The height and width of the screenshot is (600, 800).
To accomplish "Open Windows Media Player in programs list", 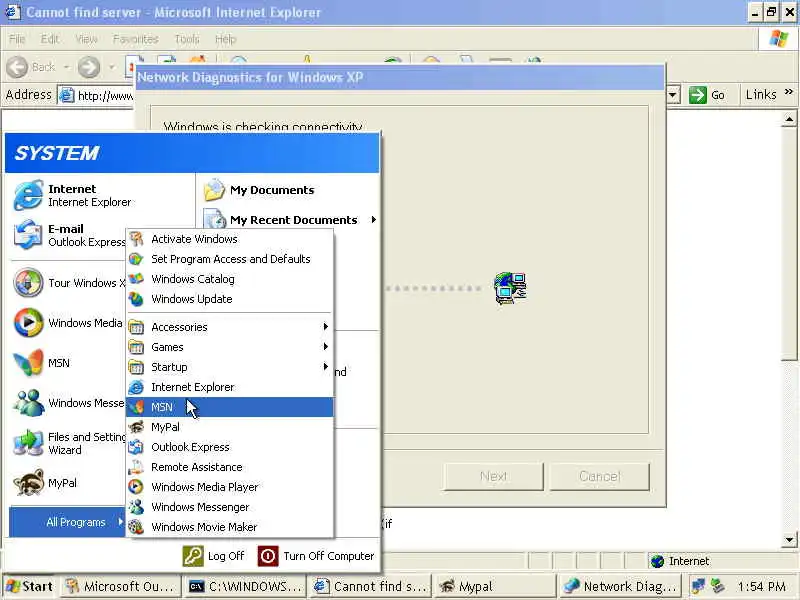I will 230,487.
